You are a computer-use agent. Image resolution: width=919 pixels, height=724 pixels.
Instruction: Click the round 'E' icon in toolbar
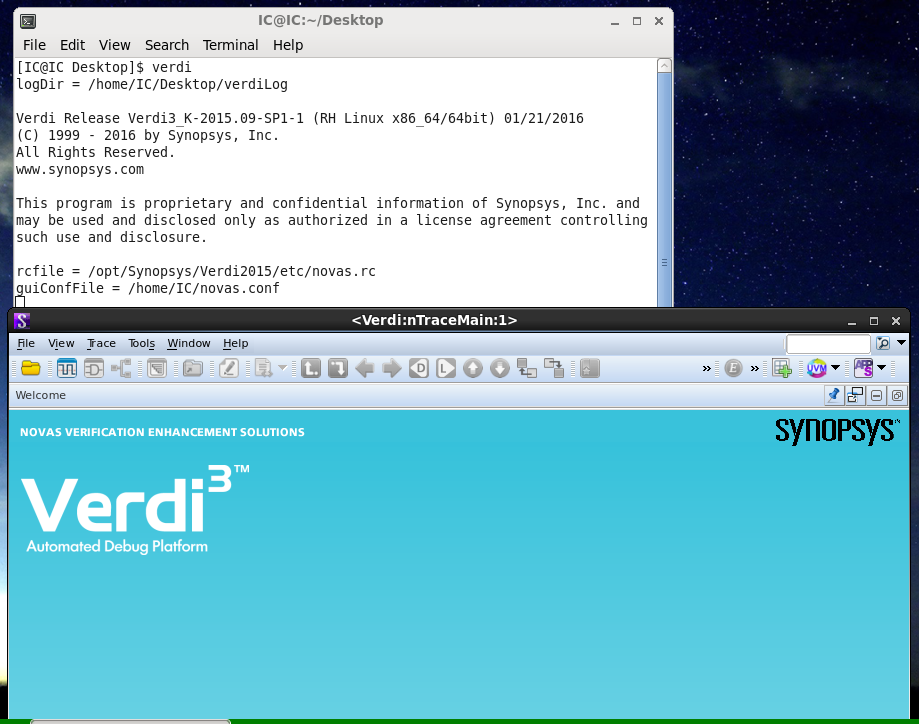[733, 368]
